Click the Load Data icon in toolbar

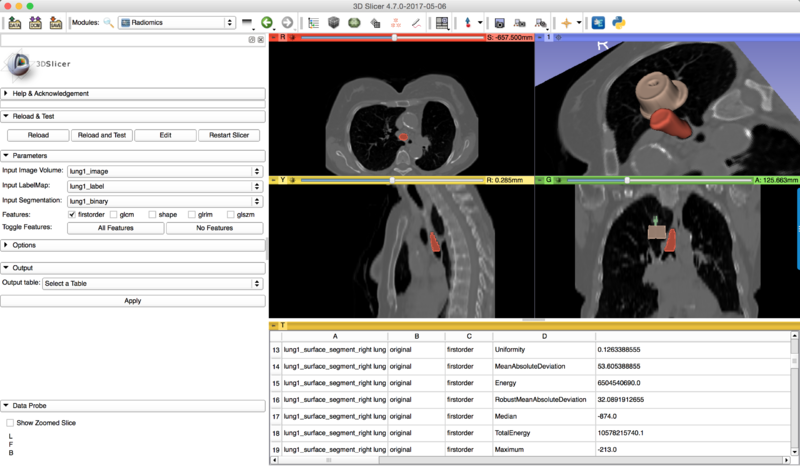[x=14, y=22]
